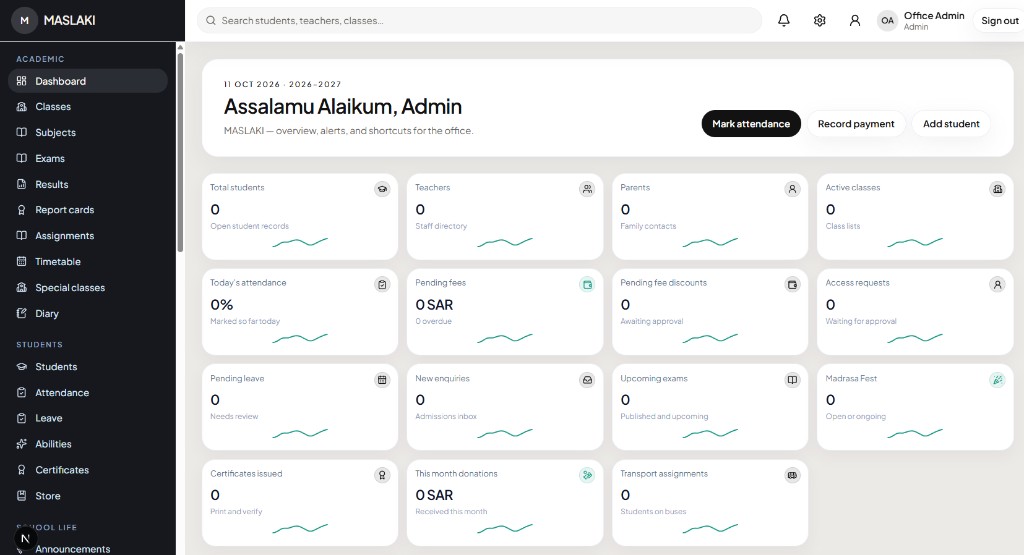Click the party icon on Madrasa Fest card
Viewport: 1024px width, 555px height.
coord(997,380)
